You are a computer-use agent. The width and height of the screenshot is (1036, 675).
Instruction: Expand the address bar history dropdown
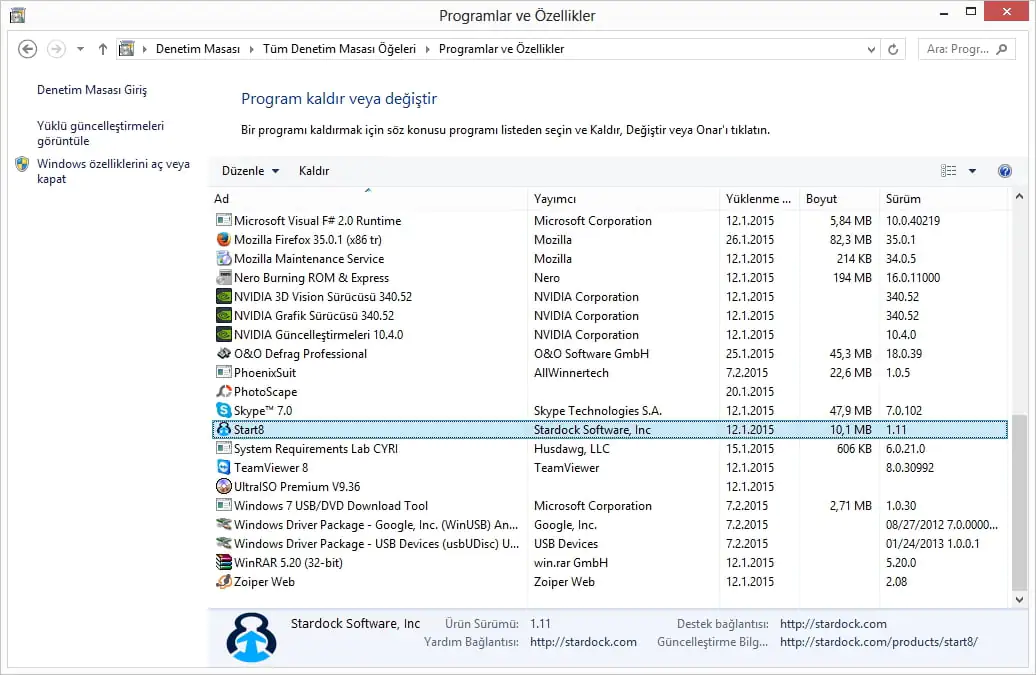click(872, 49)
